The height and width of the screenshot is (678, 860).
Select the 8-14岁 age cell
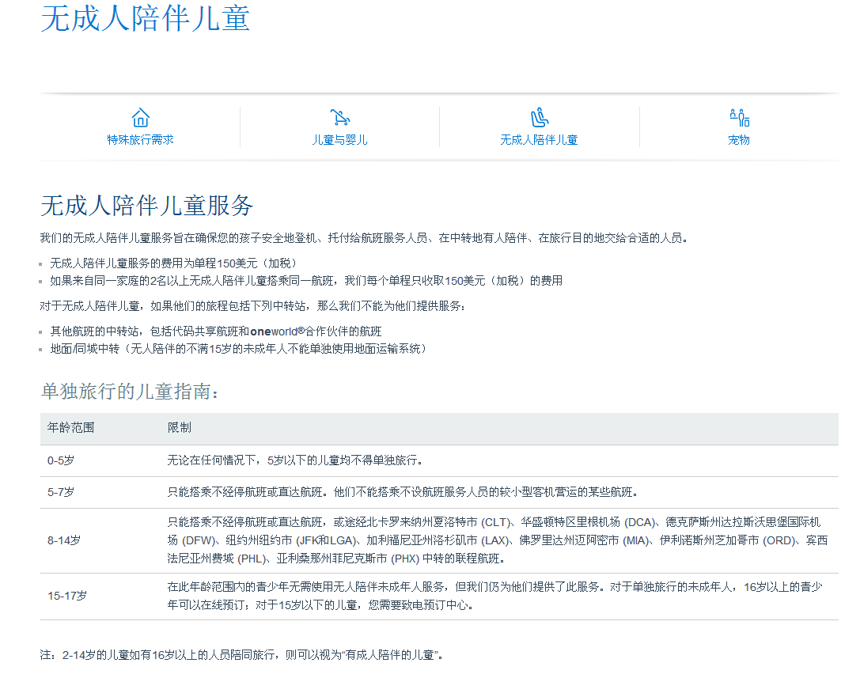click(64, 540)
